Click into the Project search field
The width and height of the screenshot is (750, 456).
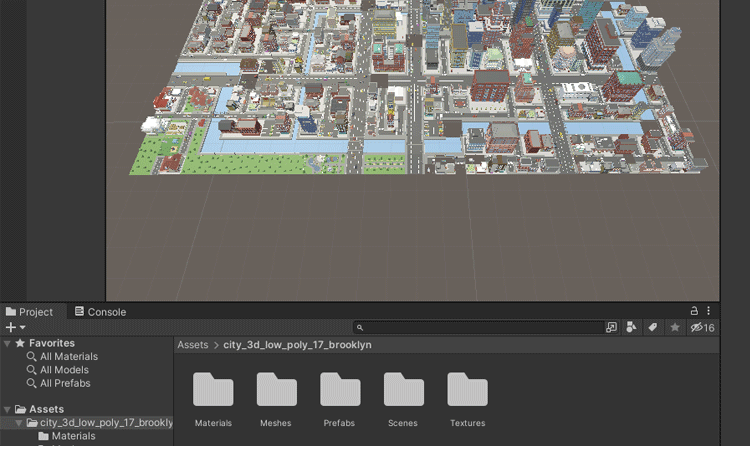[x=480, y=327]
